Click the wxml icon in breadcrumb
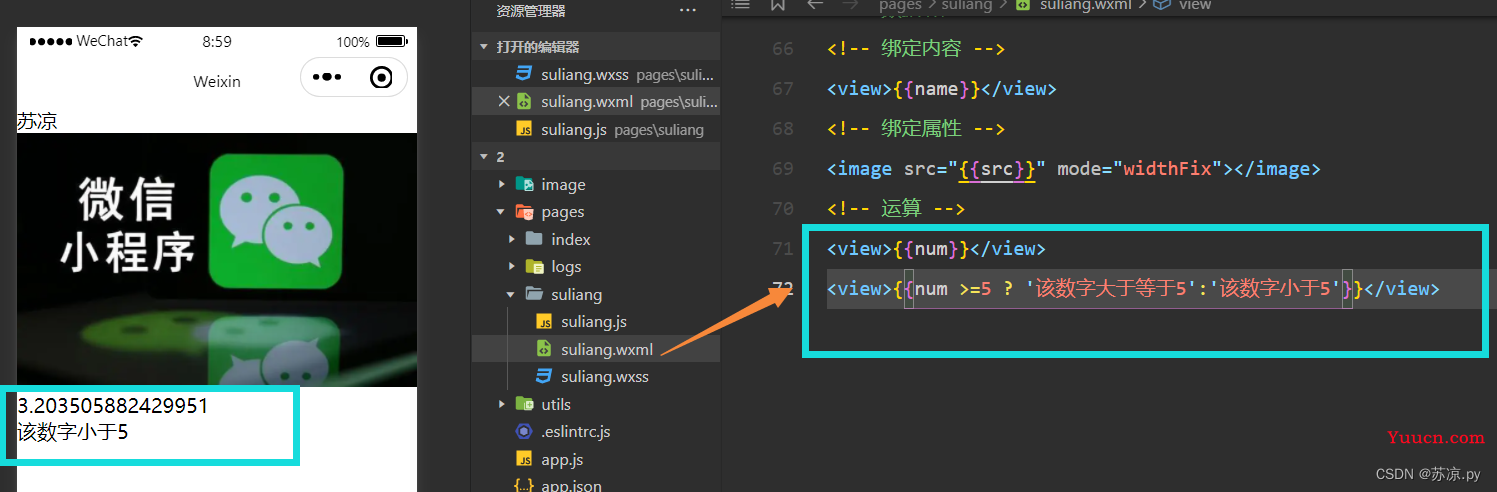Screen dimensions: 1497x492 1022,5
